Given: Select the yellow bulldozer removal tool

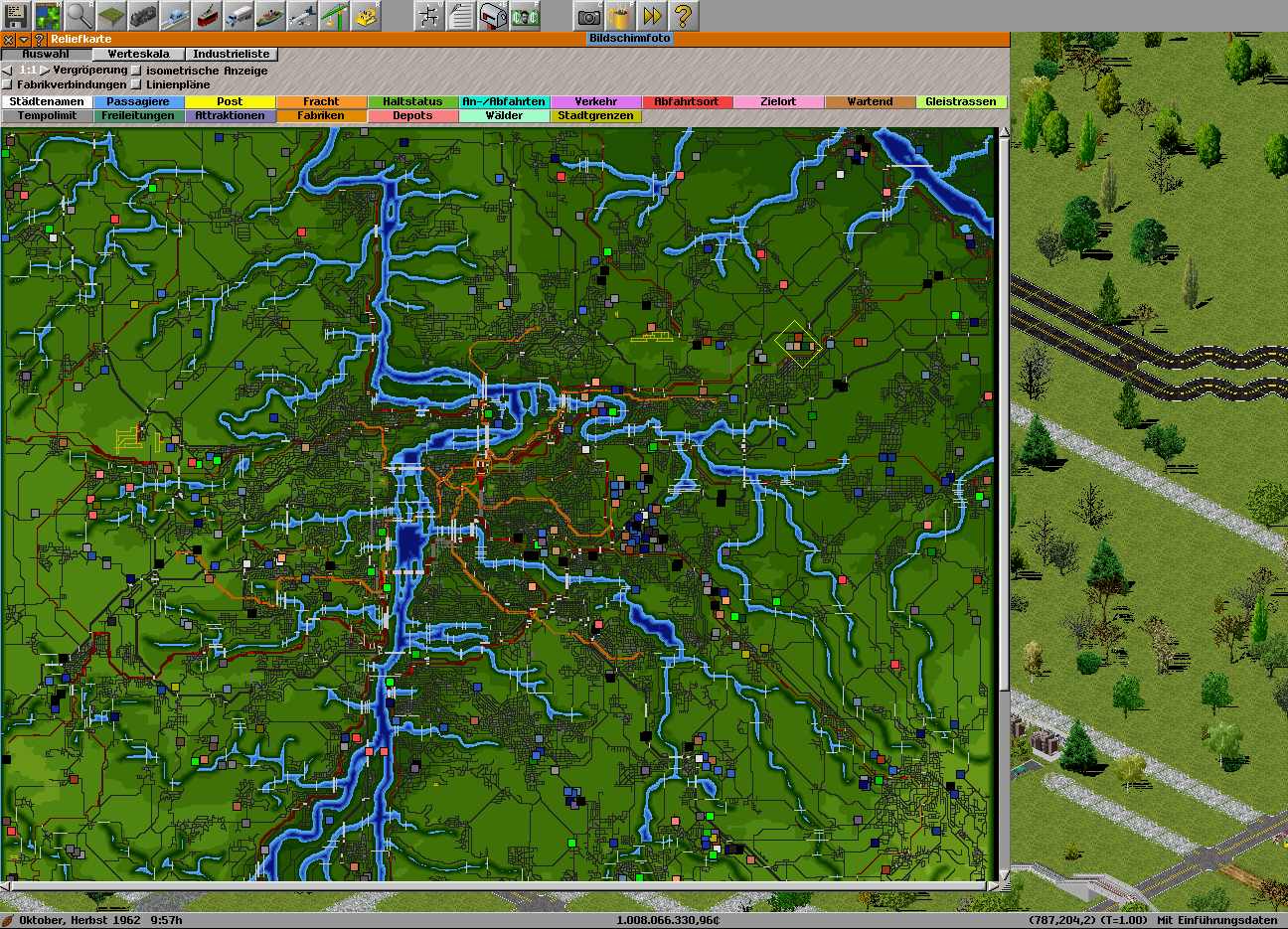Looking at the screenshot, I should click(366, 16).
